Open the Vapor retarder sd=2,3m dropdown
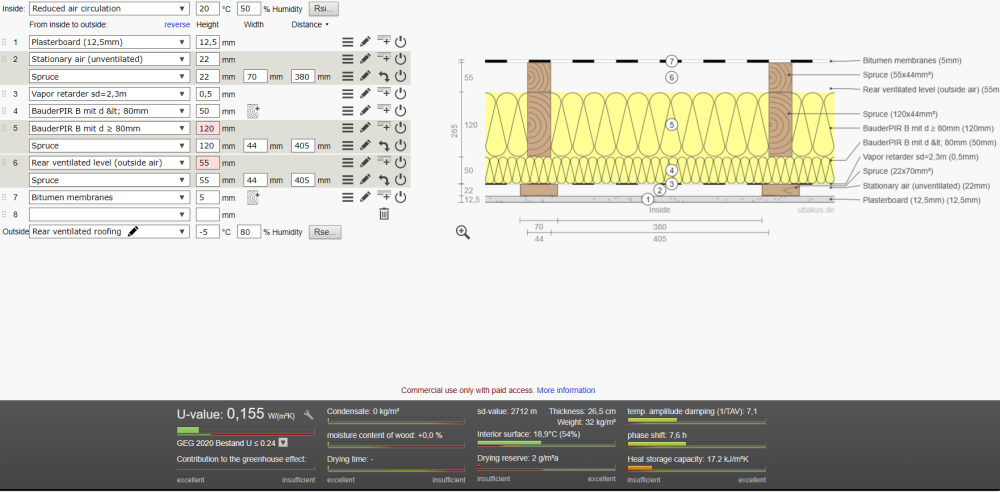1000x492 pixels. click(110, 94)
